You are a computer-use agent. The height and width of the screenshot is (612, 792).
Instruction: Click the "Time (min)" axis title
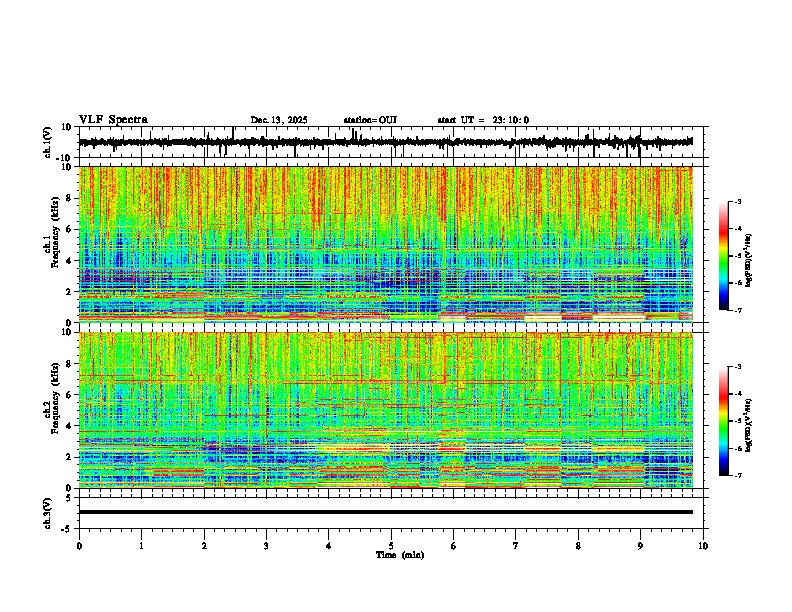(400, 555)
